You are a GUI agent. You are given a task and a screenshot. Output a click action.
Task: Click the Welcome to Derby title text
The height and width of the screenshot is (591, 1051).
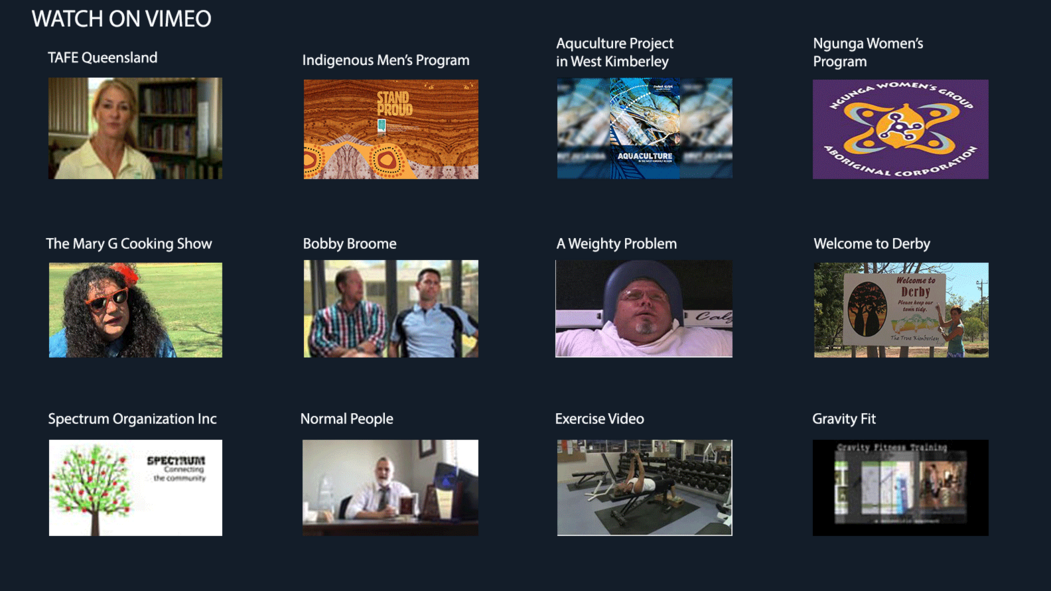[x=871, y=244]
